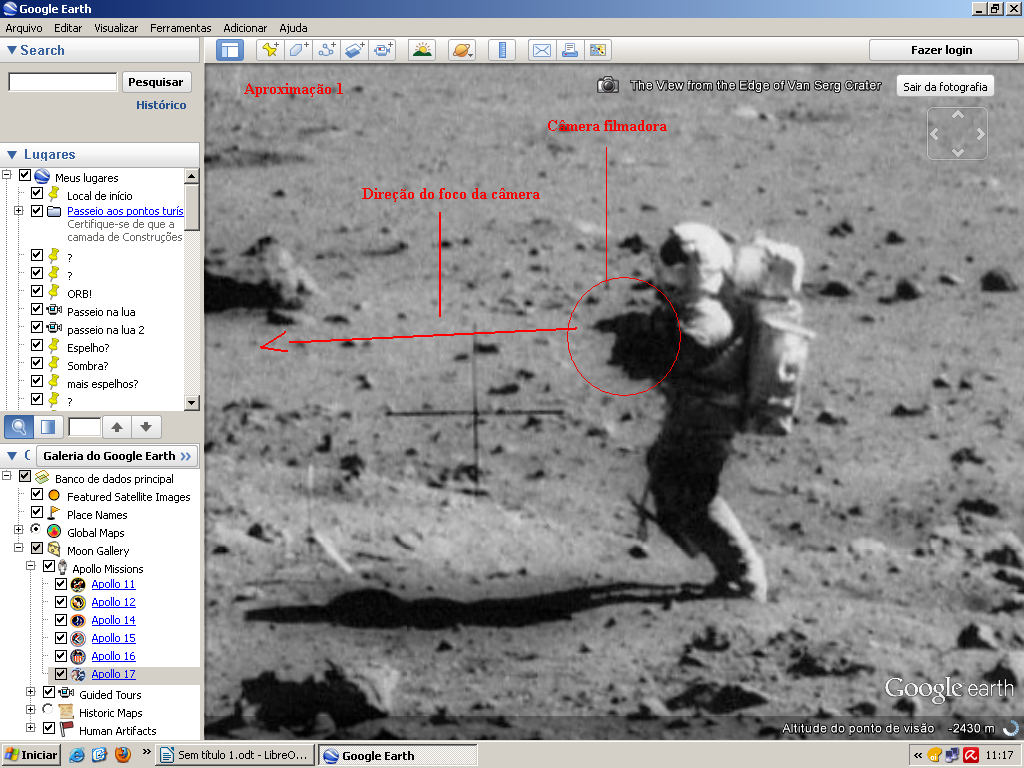Toggle the sidebar panel button

[230, 50]
